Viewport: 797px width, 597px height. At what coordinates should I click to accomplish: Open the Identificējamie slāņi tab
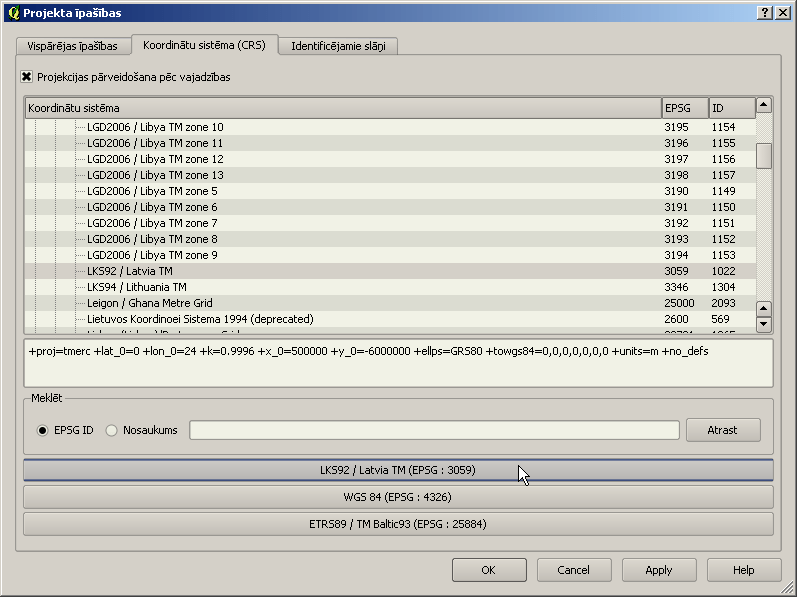point(338,46)
